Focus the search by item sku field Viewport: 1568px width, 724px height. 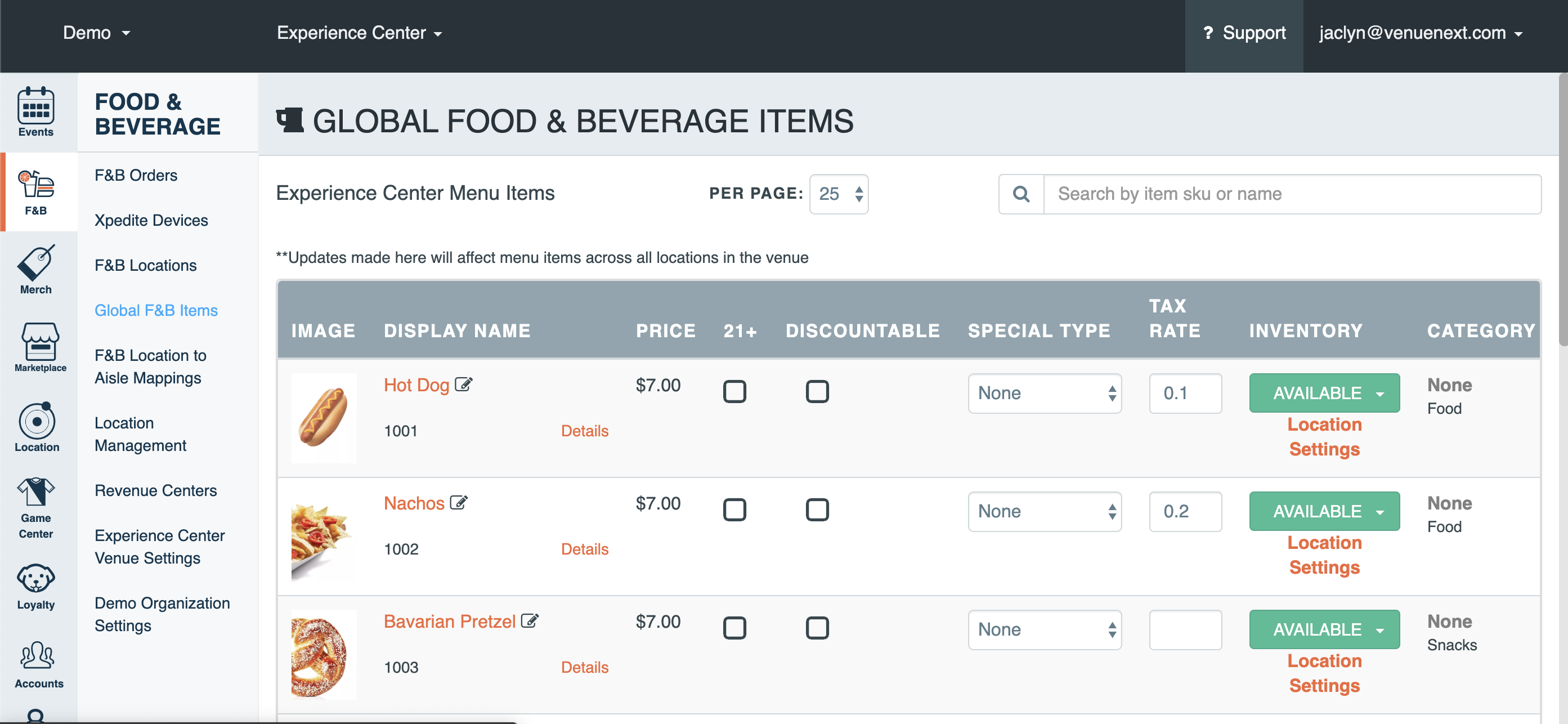pos(1292,194)
